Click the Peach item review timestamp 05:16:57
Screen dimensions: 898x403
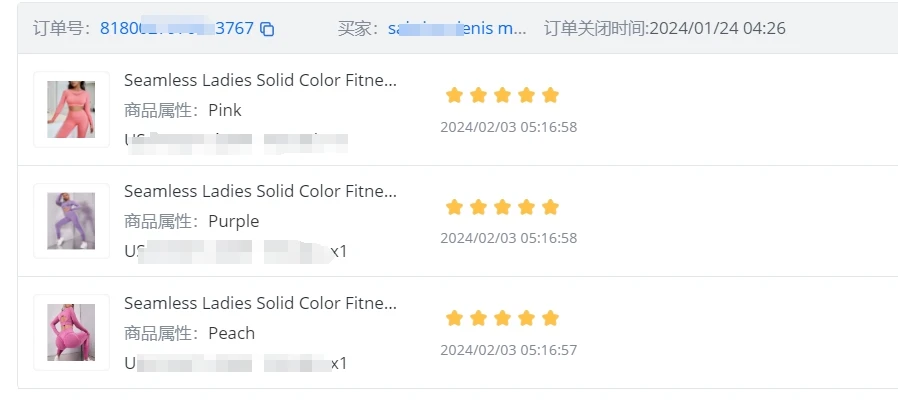tap(508, 350)
